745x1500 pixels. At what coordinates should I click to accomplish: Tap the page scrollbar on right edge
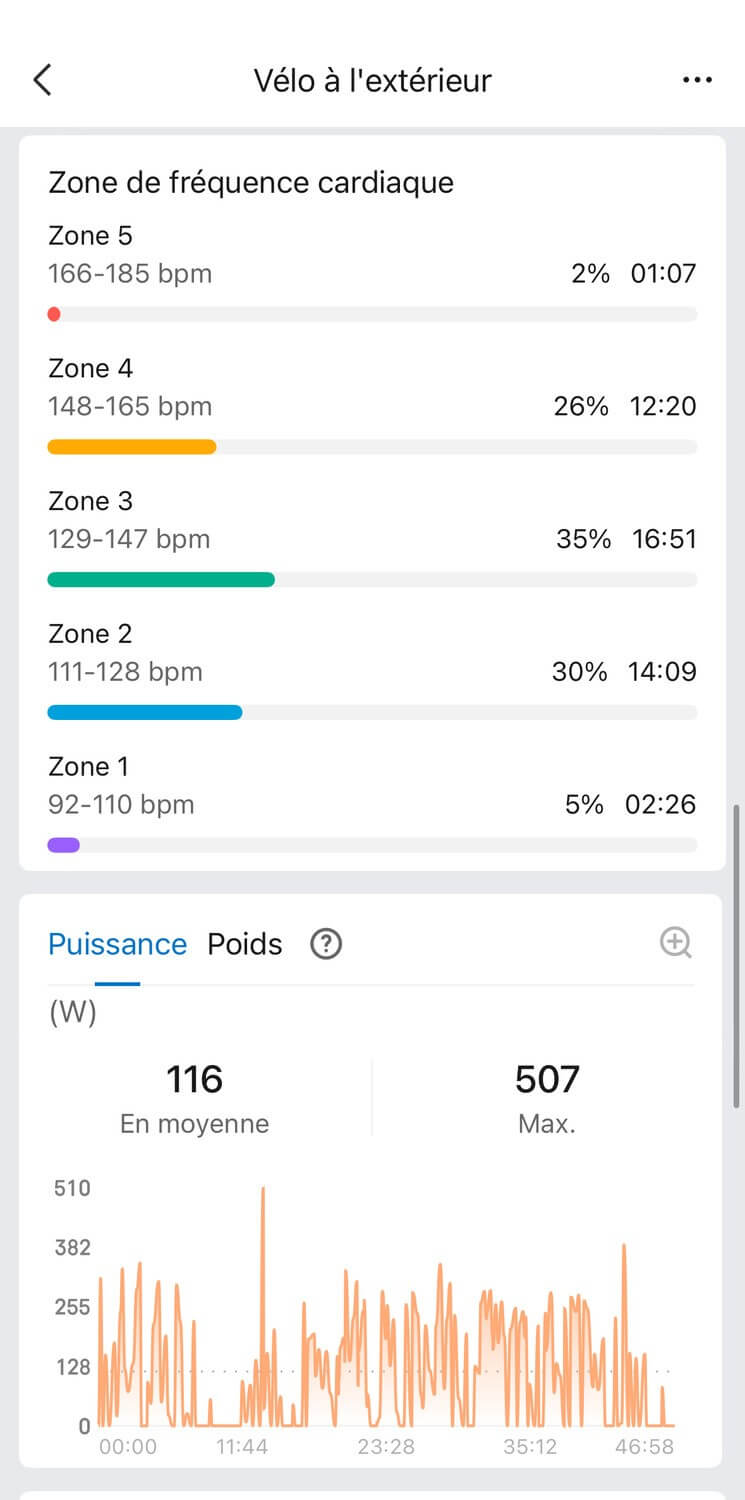pyautogui.click(x=738, y=955)
